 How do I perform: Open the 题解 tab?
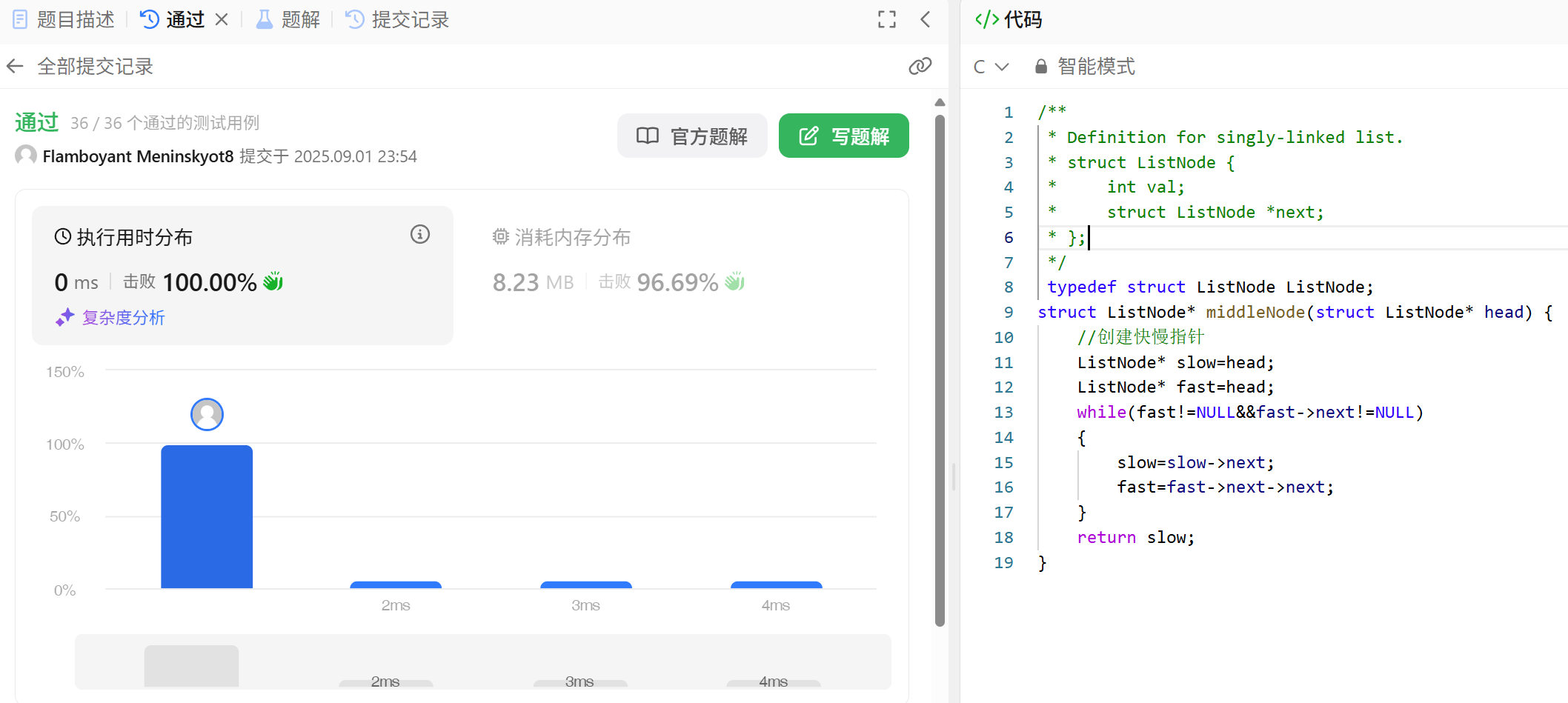[288, 20]
